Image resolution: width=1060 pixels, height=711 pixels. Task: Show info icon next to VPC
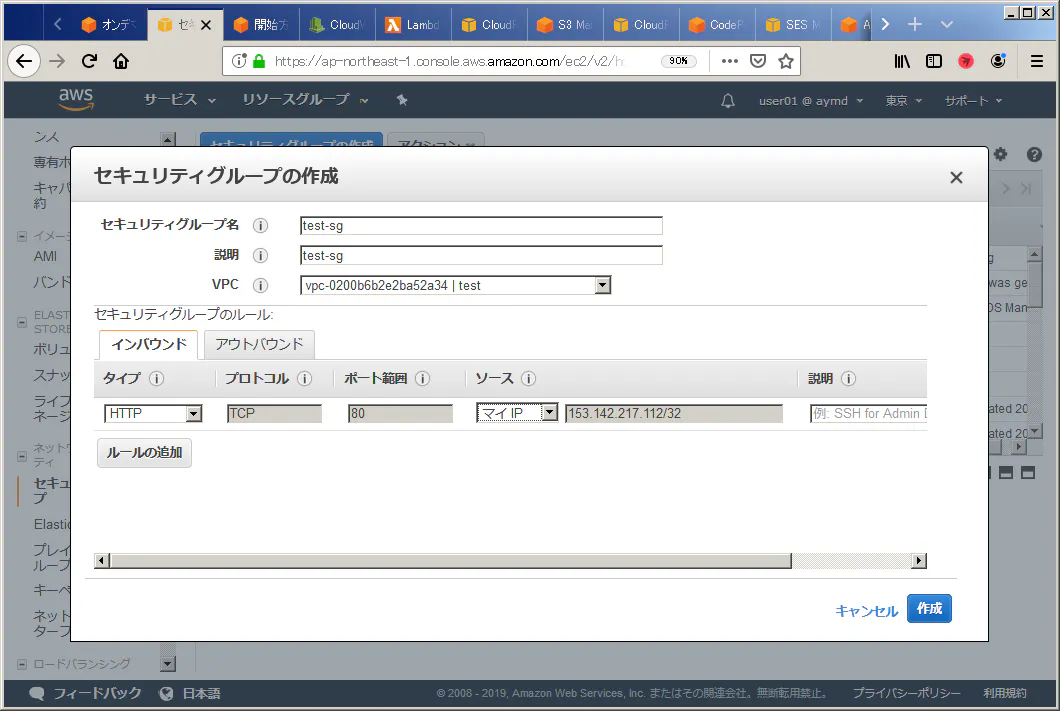point(260,285)
